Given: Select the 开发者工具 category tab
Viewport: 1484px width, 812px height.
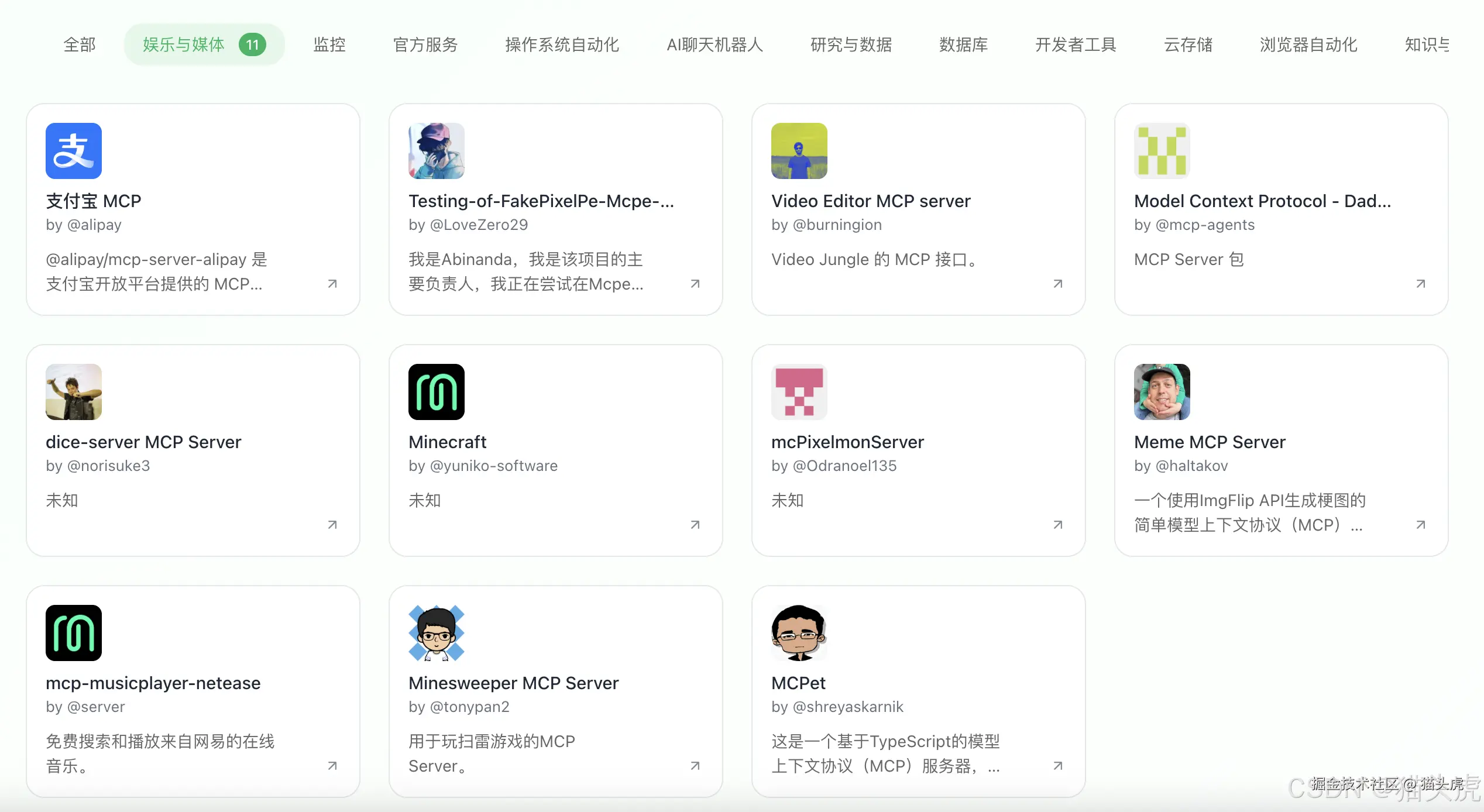Looking at the screenshot, I should click(1076, 44).
